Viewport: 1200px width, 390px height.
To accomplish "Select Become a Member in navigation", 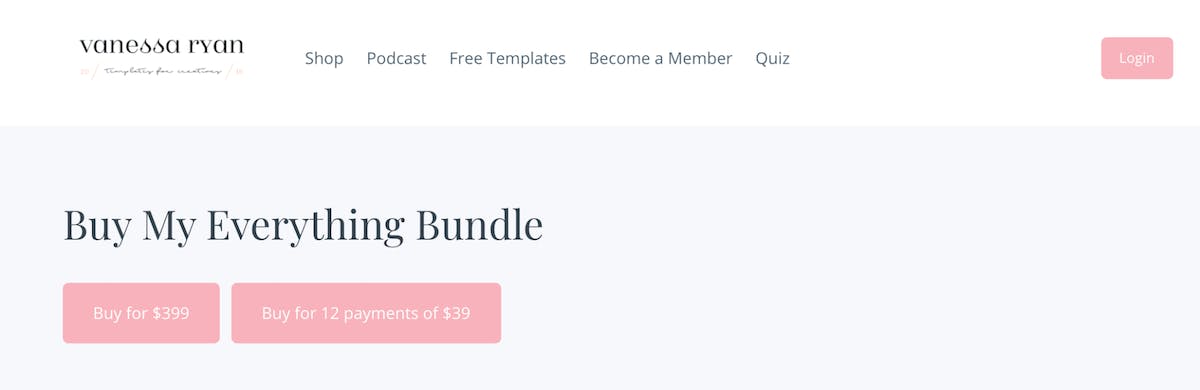I will [660, 58].
